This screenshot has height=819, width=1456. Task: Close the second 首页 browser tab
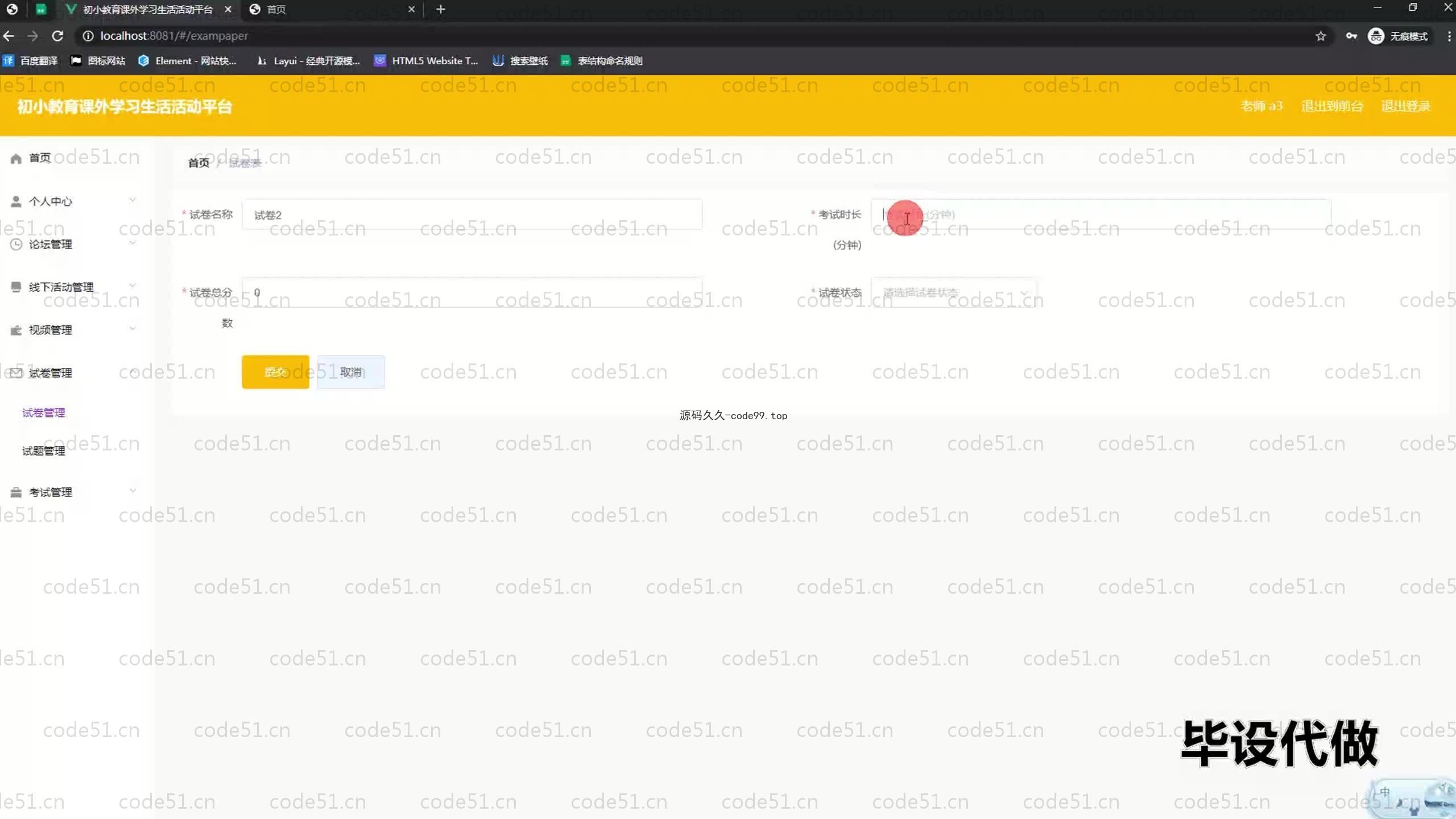pyautogui.click(x=411, y=9)
